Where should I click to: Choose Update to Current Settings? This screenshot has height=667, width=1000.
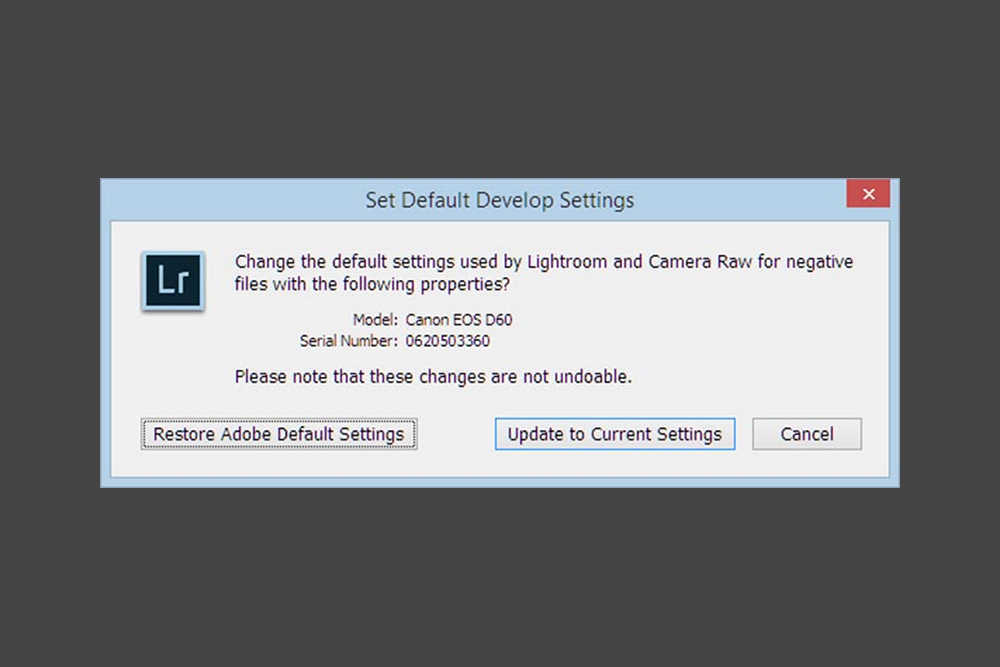(615, 434)
